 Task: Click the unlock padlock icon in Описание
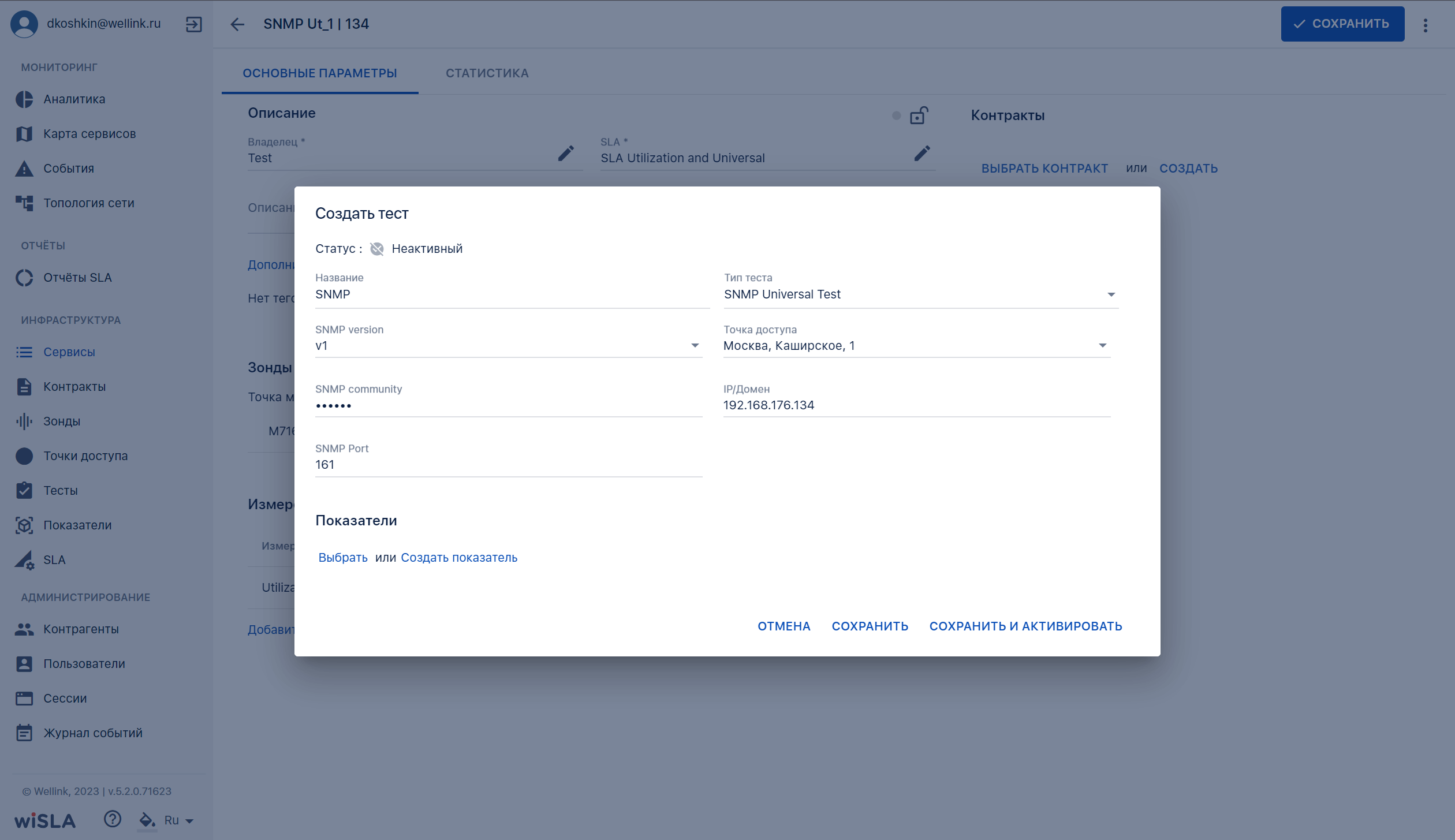point(919,115)
